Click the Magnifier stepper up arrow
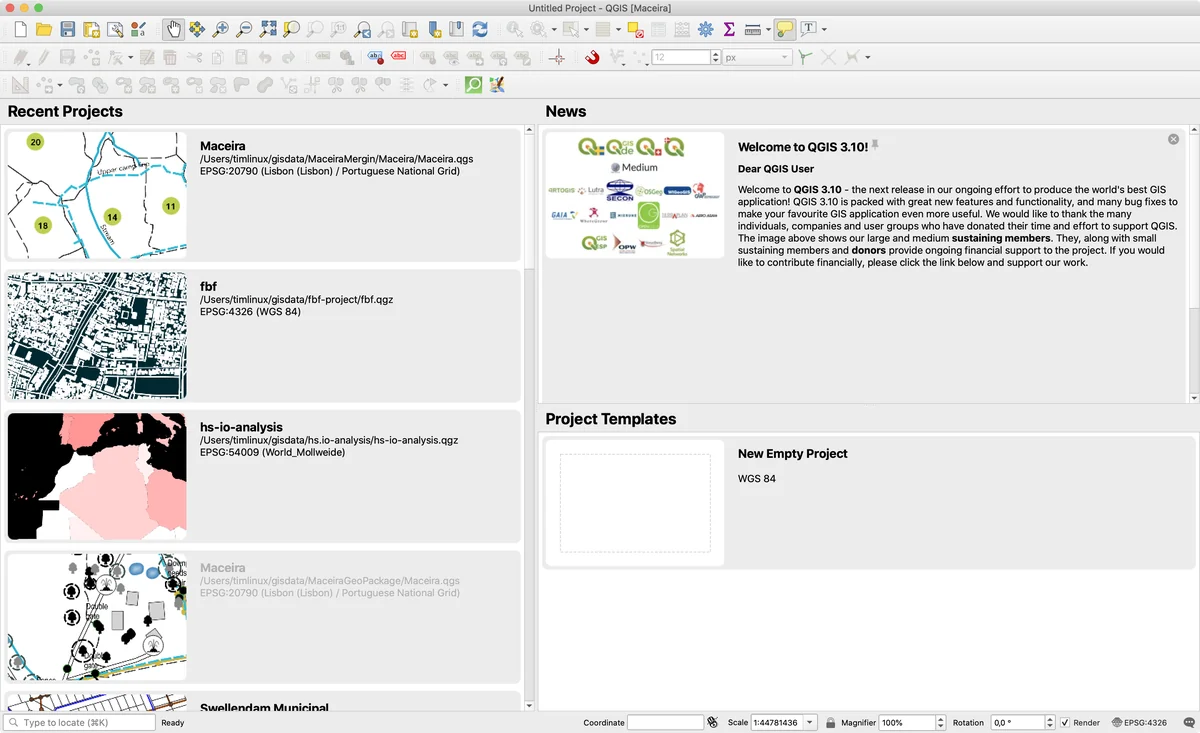The width and height of the screenshot is (1200, 733). tap(940, 718)
